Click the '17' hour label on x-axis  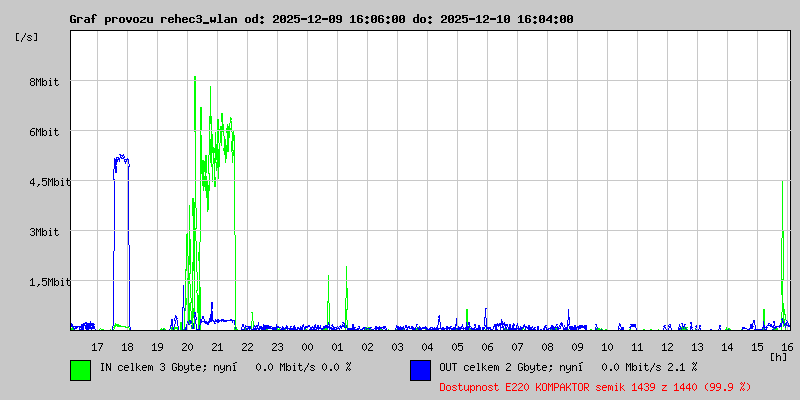[97, 347]
